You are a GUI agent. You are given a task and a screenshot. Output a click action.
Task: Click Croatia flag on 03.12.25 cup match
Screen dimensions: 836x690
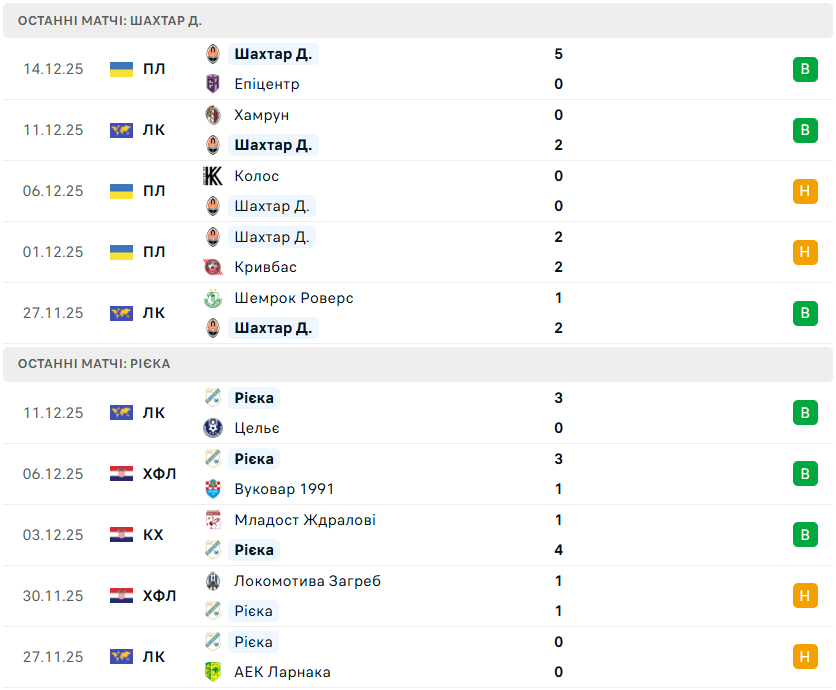pos(121,535)
